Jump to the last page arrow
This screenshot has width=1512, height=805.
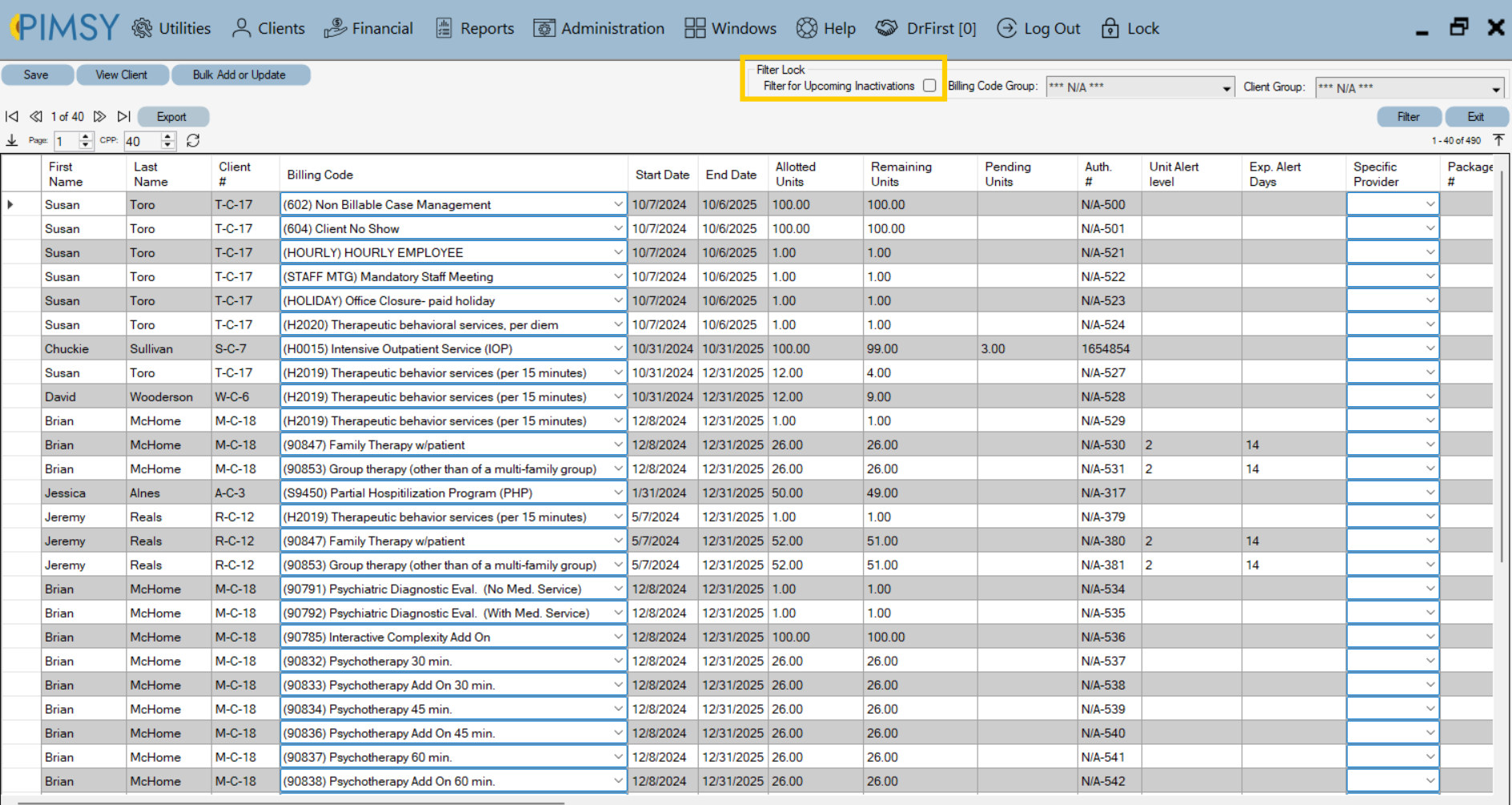click(124, 116)
